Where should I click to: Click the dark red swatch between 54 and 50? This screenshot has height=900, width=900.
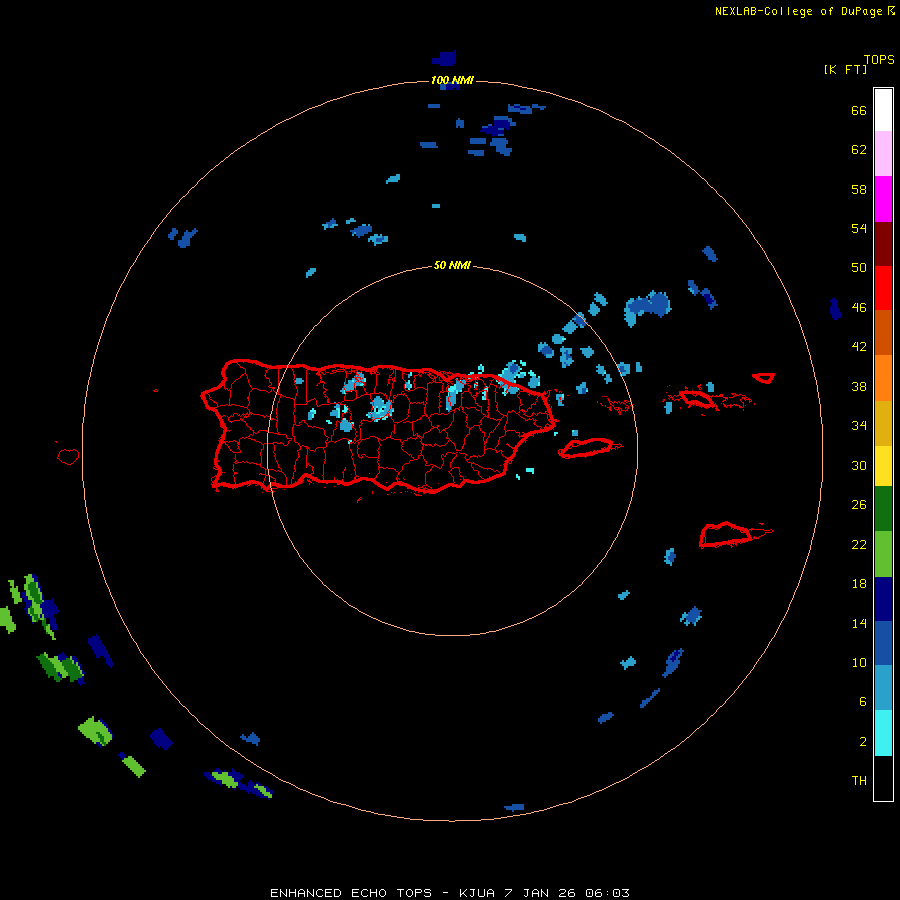[883, 243]
